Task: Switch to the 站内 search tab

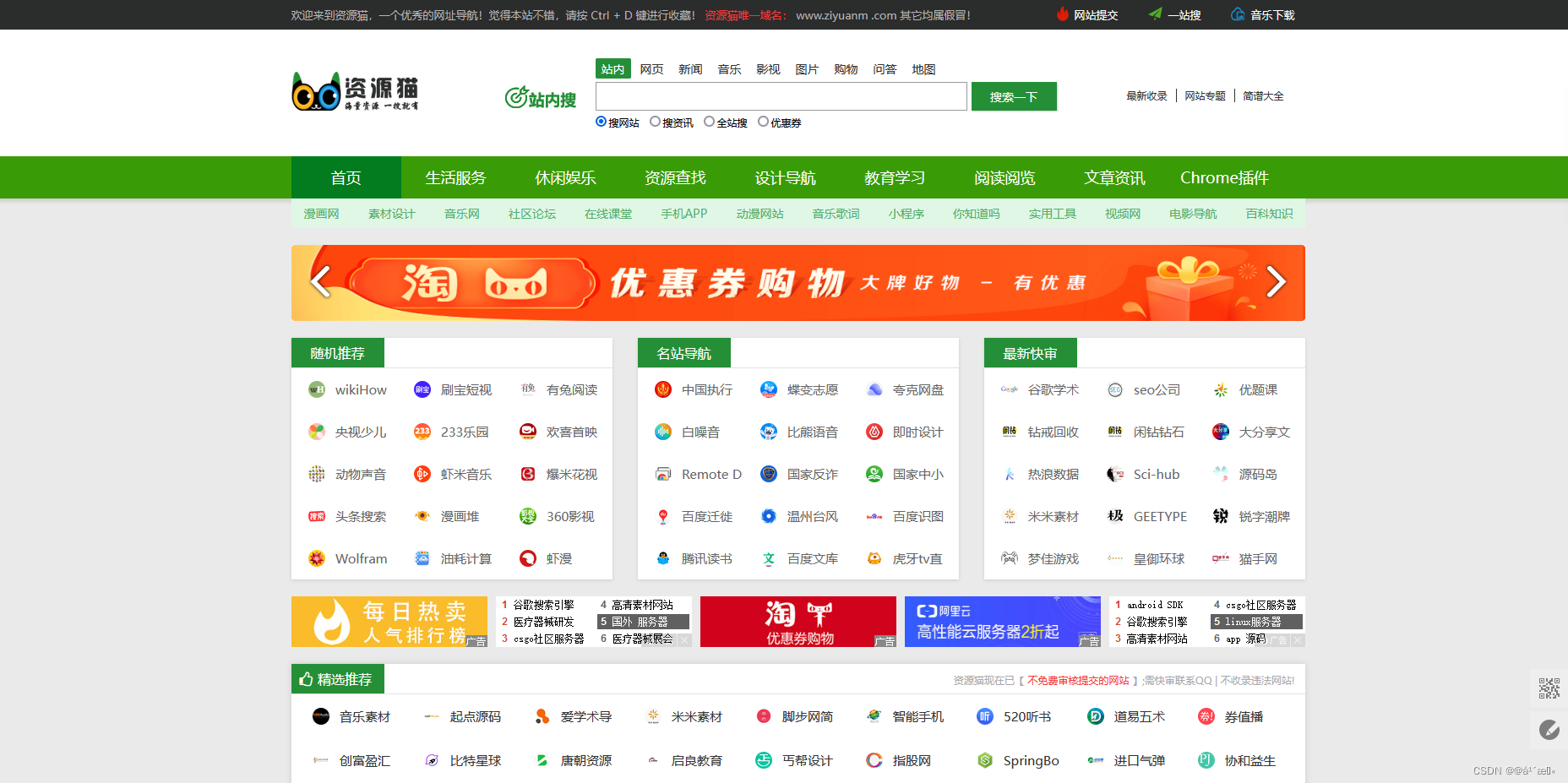Action: (613, 69)
